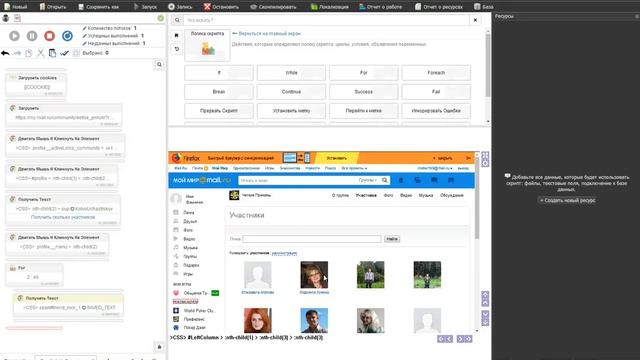
Task: Click Отчет о ресурсах in toolbar
Action: (439, 7)
